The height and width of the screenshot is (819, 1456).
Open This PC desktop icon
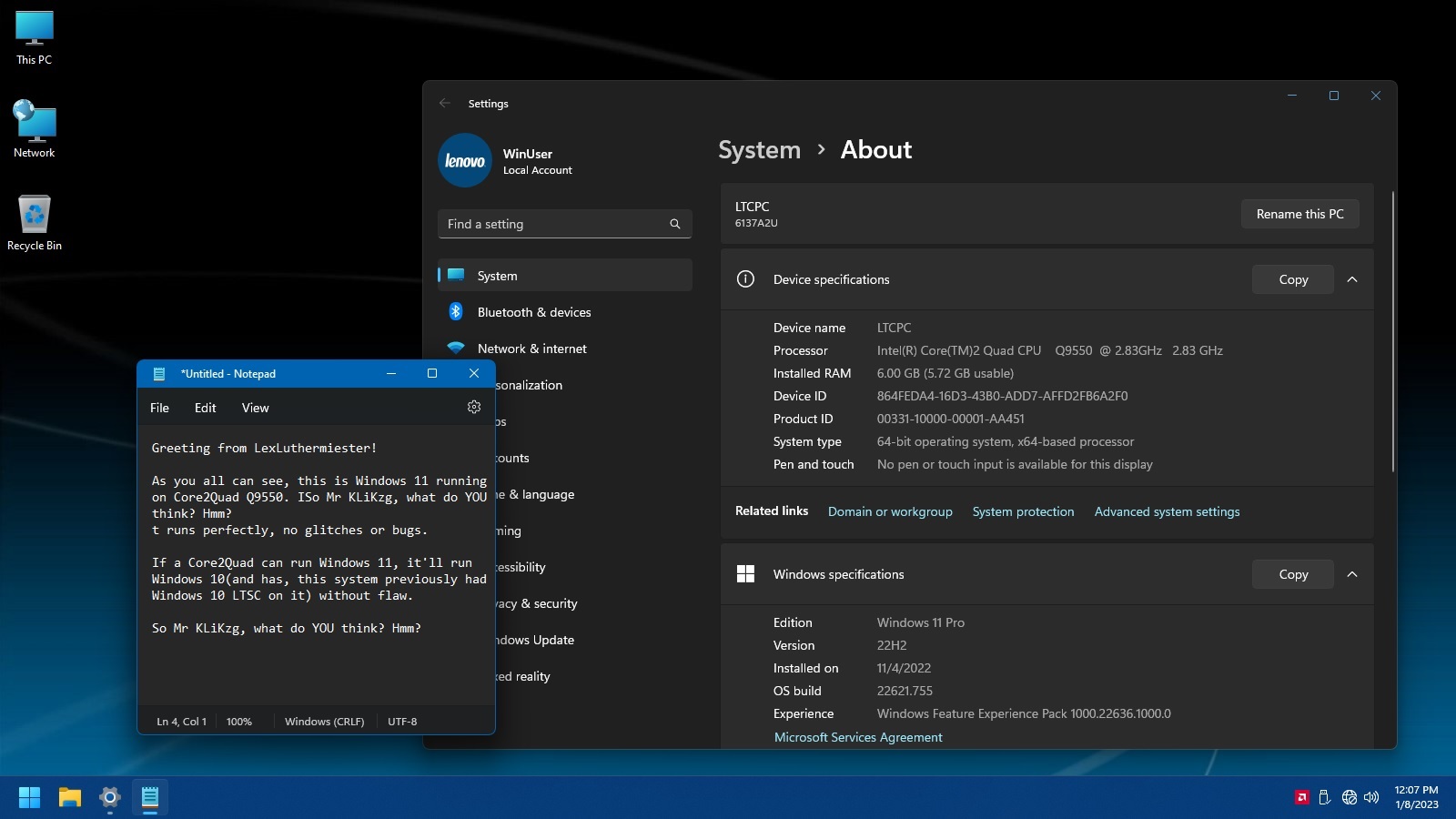[x=35, y=38]
